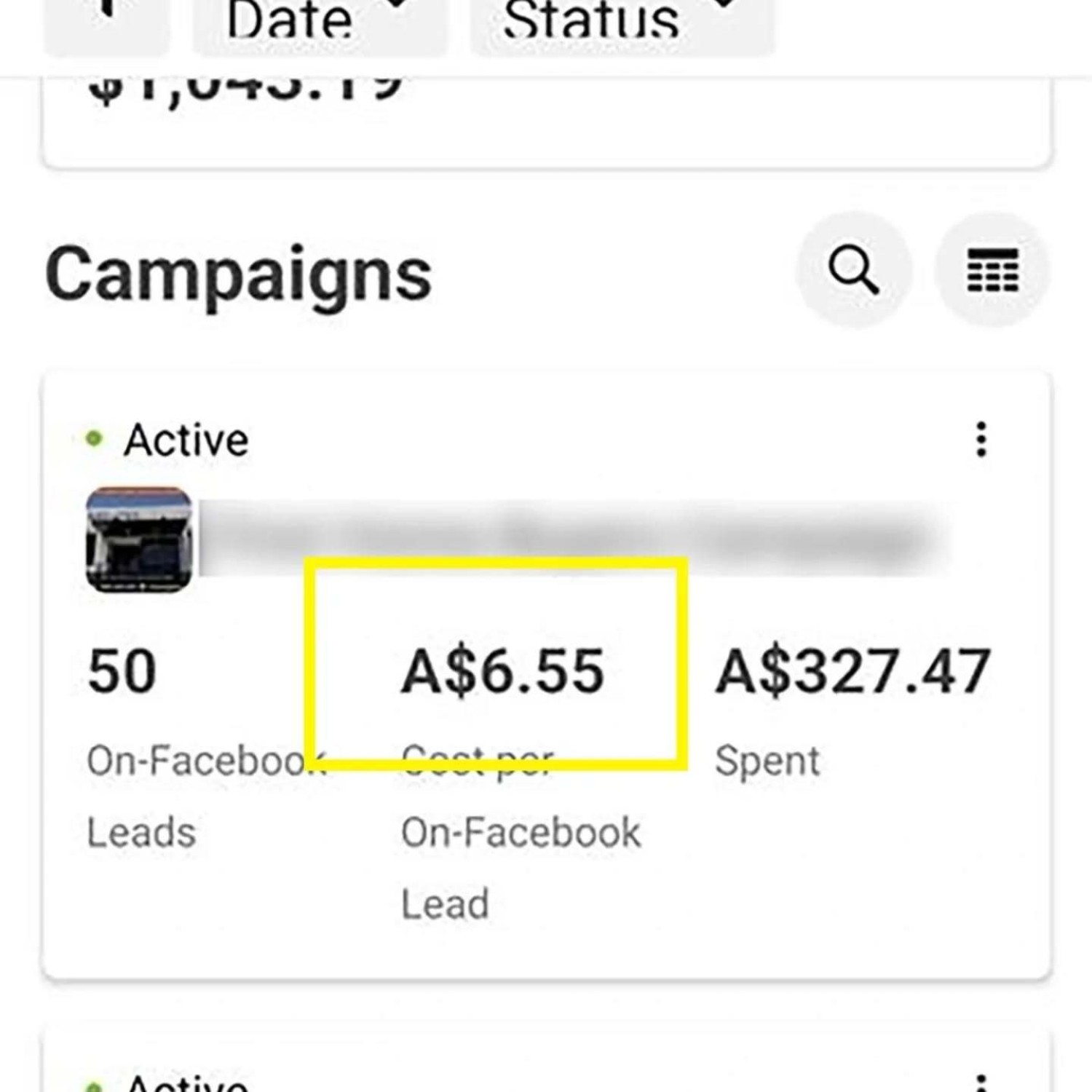Viewport: 1092px width, 1092px height.
Task: Expand the Status filter dropdown
Action: pos(621,22)
